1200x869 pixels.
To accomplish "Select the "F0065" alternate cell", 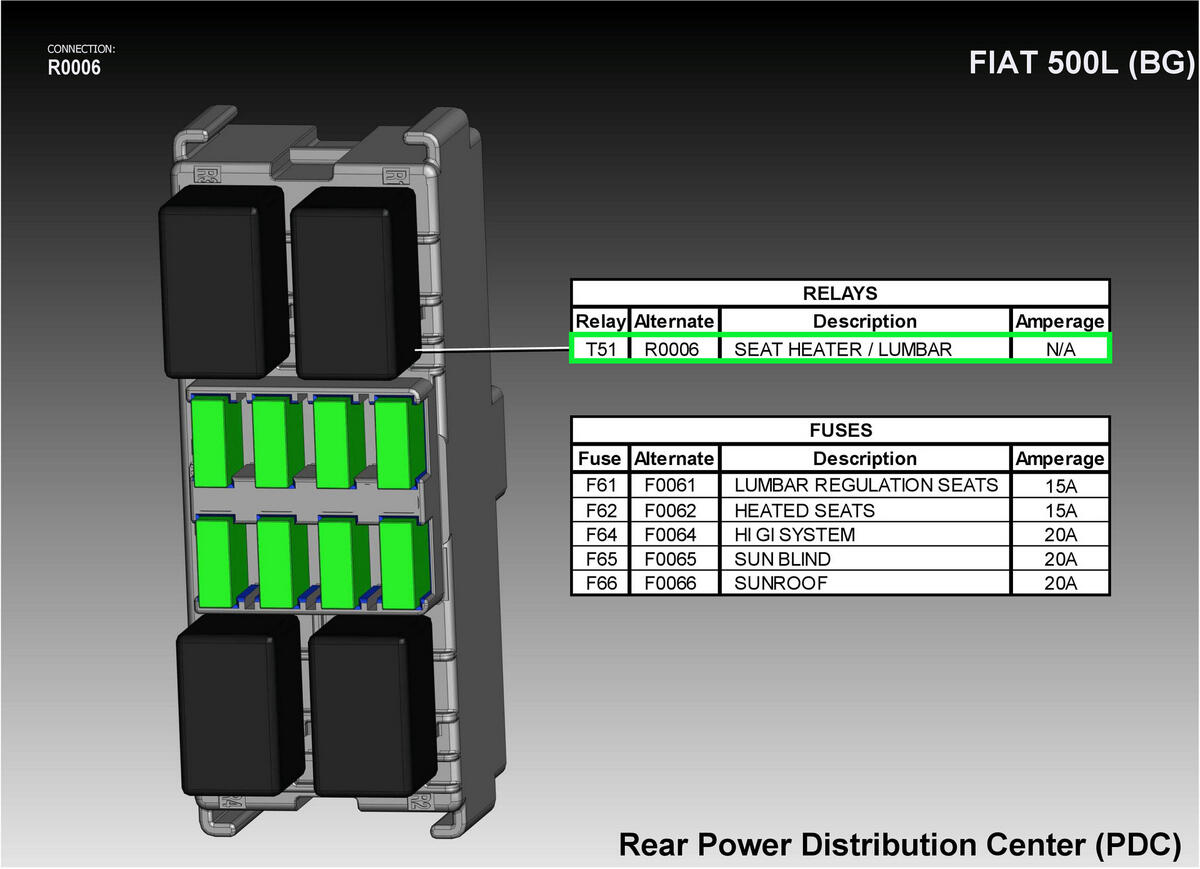I will 674,558.
